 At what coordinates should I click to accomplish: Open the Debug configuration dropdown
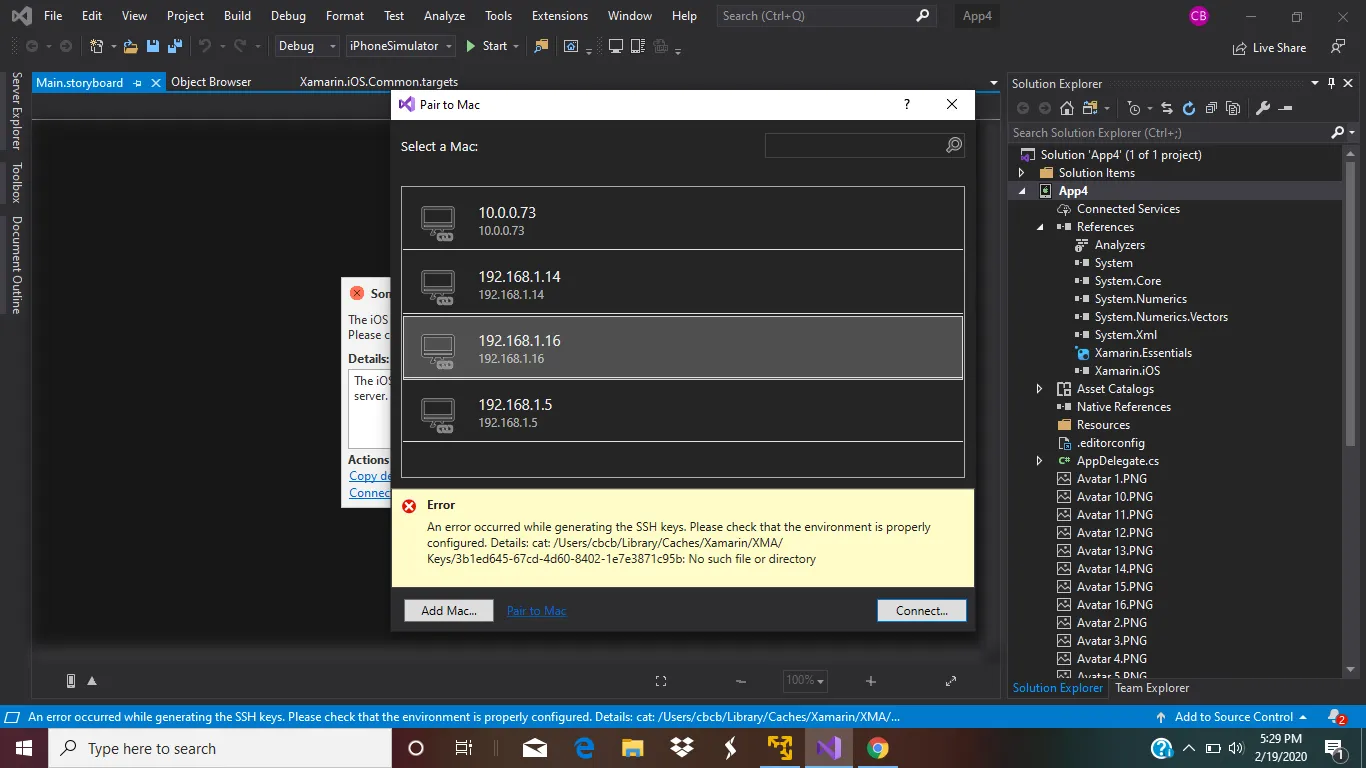coord(306,46)
